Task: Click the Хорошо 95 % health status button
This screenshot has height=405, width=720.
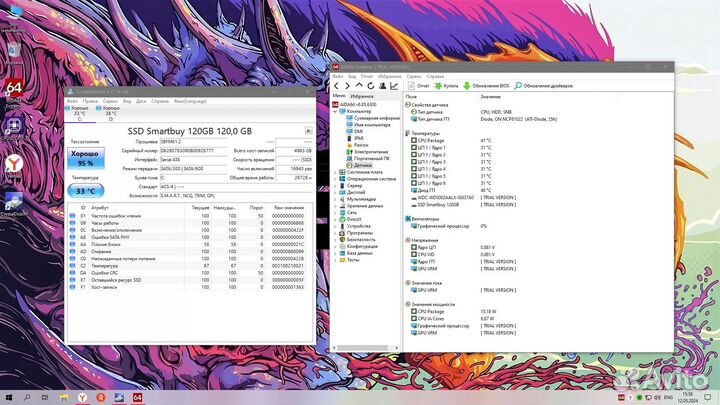Action: (86, 158)
